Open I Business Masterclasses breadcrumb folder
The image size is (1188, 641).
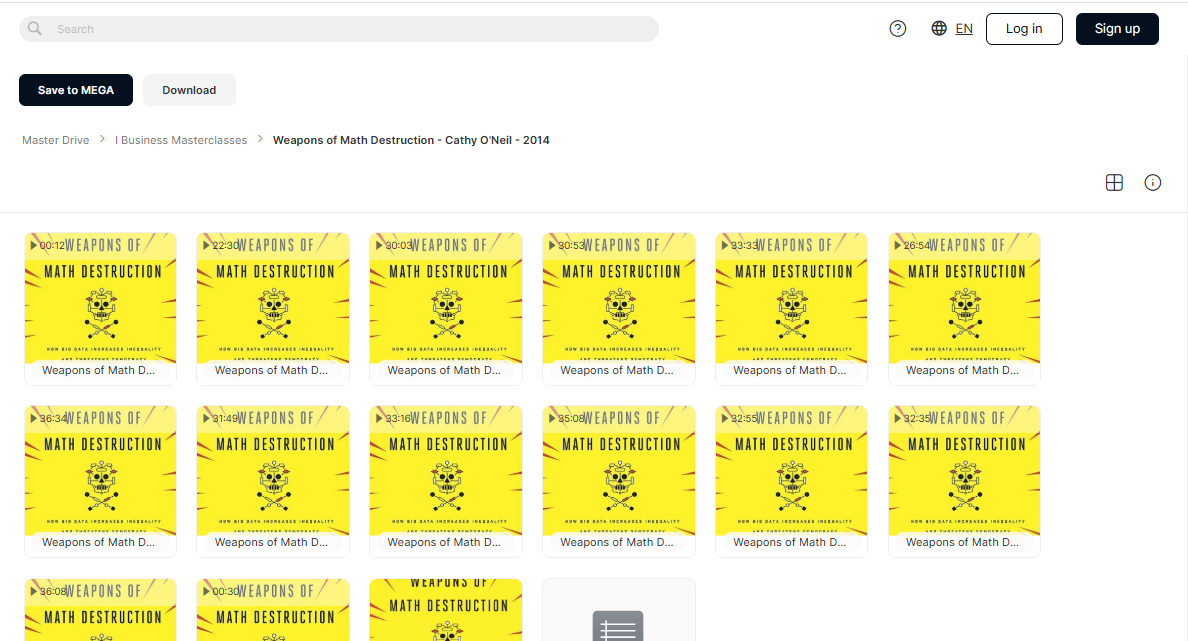181,140
